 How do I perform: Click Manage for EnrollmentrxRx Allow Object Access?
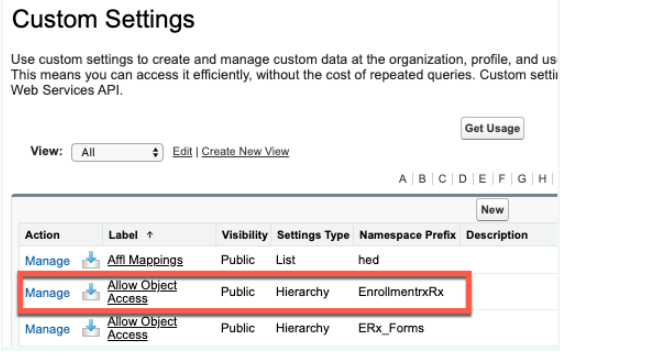pos(47,292)
